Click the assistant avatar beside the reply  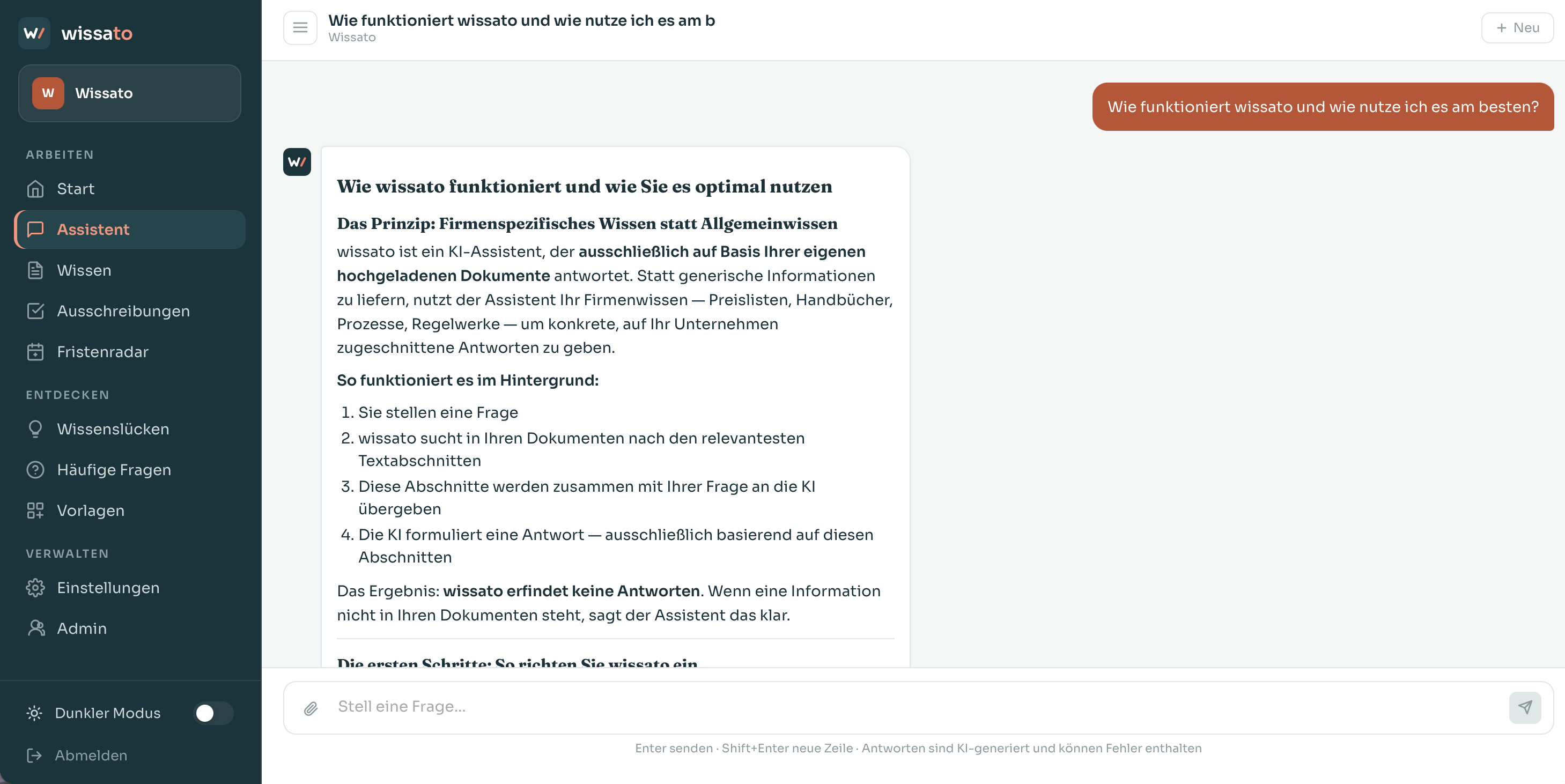[x=297, y=162]
